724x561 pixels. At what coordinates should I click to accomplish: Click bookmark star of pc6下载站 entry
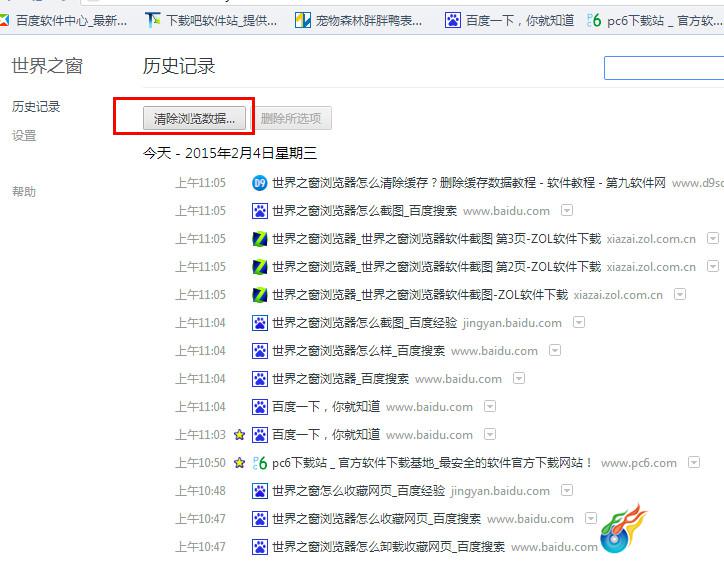239,462
